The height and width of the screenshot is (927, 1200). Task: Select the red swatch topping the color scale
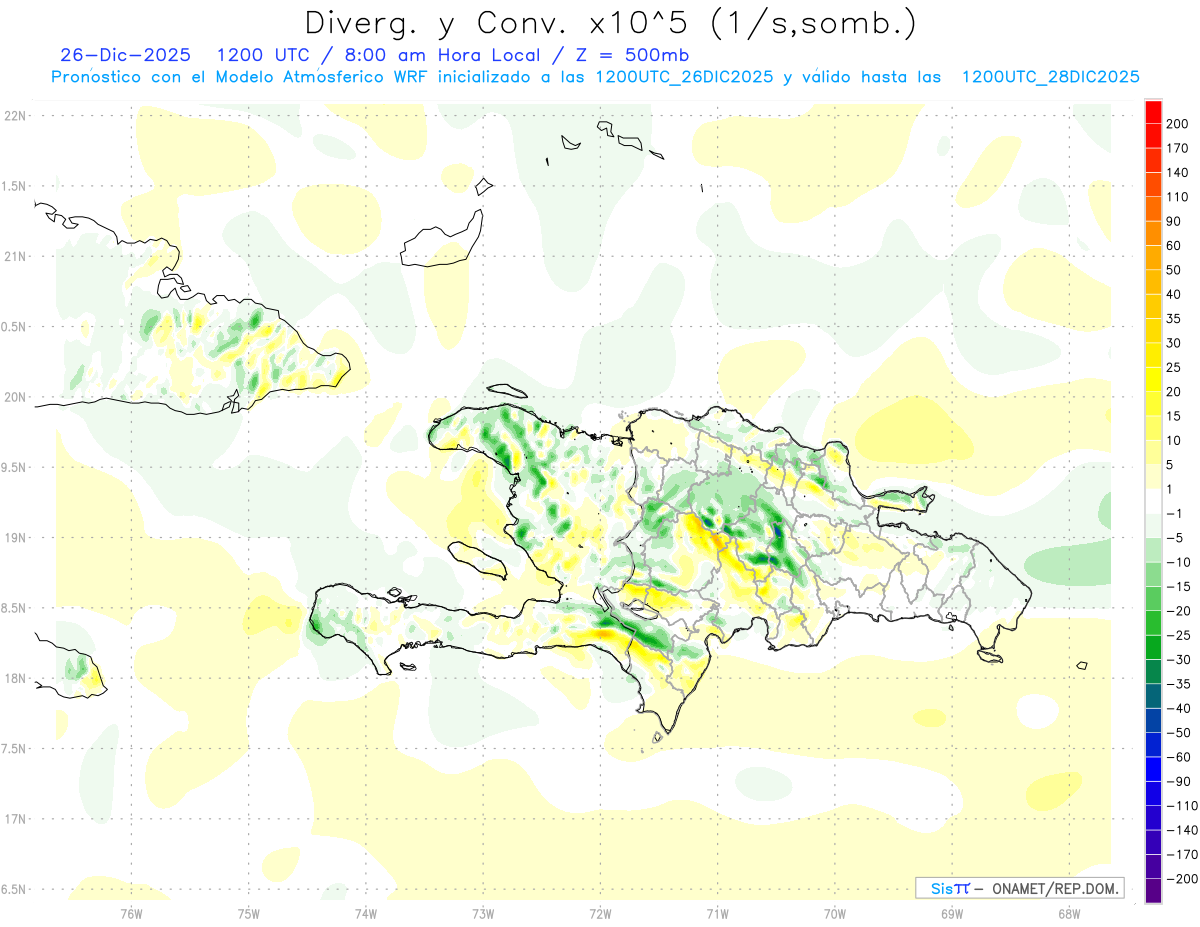(x=1153, y=112)
